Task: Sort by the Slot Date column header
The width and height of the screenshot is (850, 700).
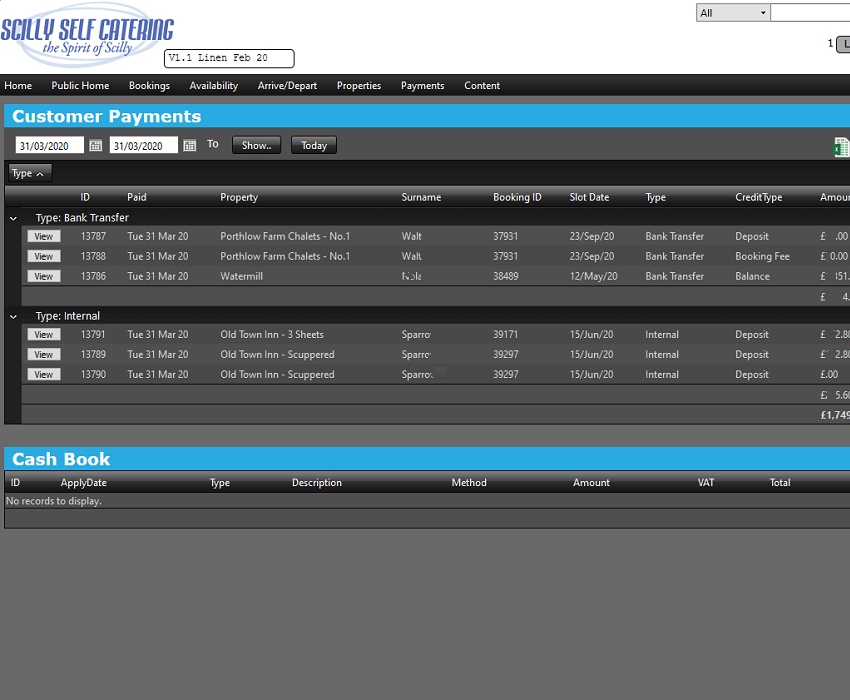Action: click(x=589, y=198)
